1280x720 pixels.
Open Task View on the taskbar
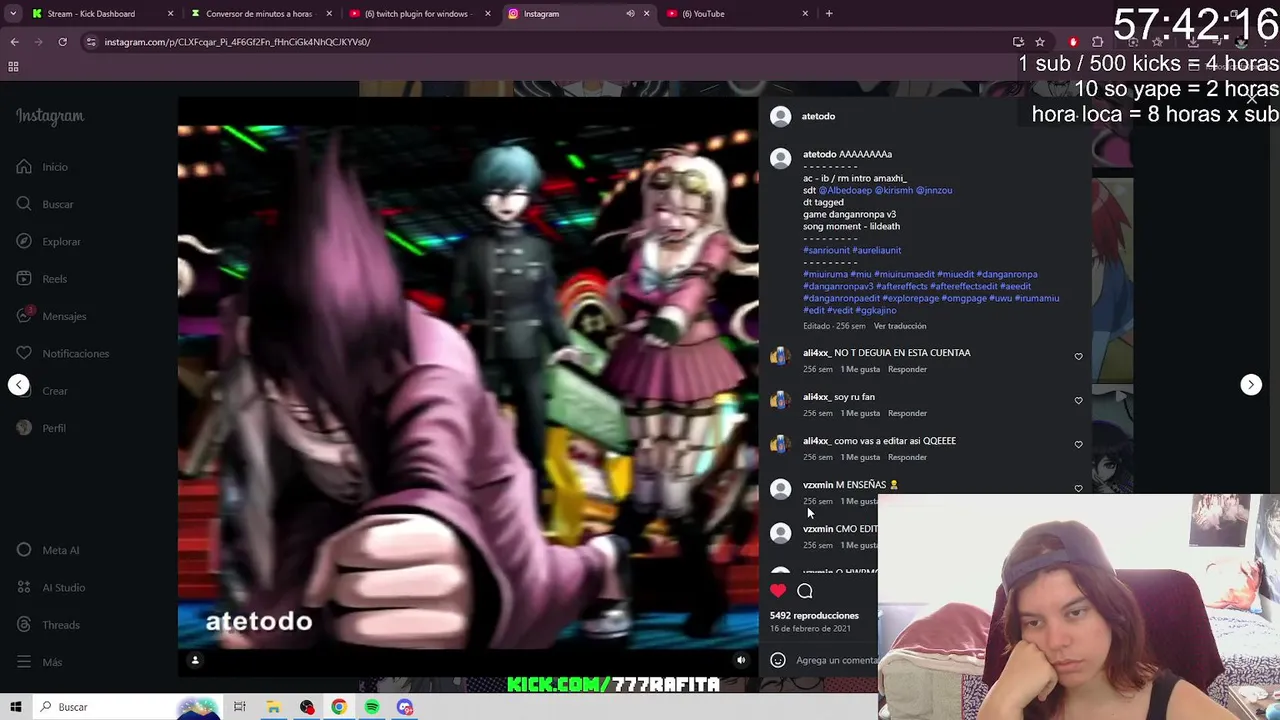[239, 707]
